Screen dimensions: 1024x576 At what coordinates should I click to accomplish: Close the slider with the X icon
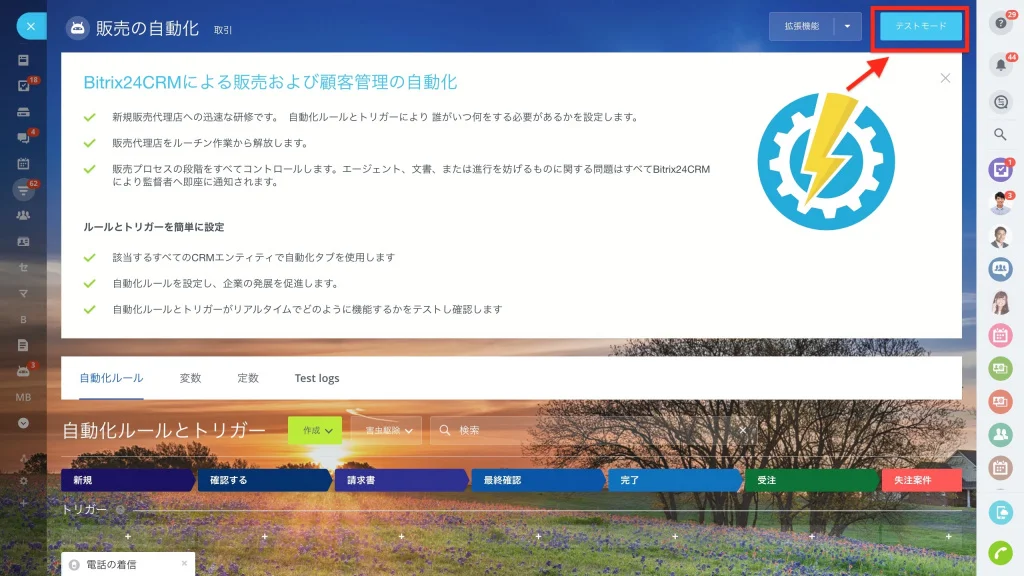click(31, 27)
